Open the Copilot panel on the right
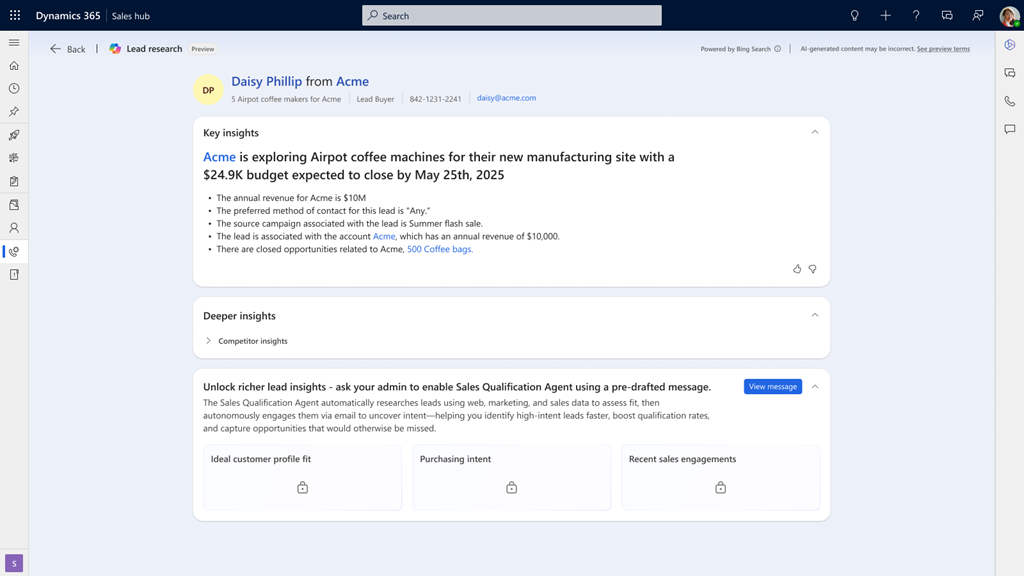 (1009, 45)
